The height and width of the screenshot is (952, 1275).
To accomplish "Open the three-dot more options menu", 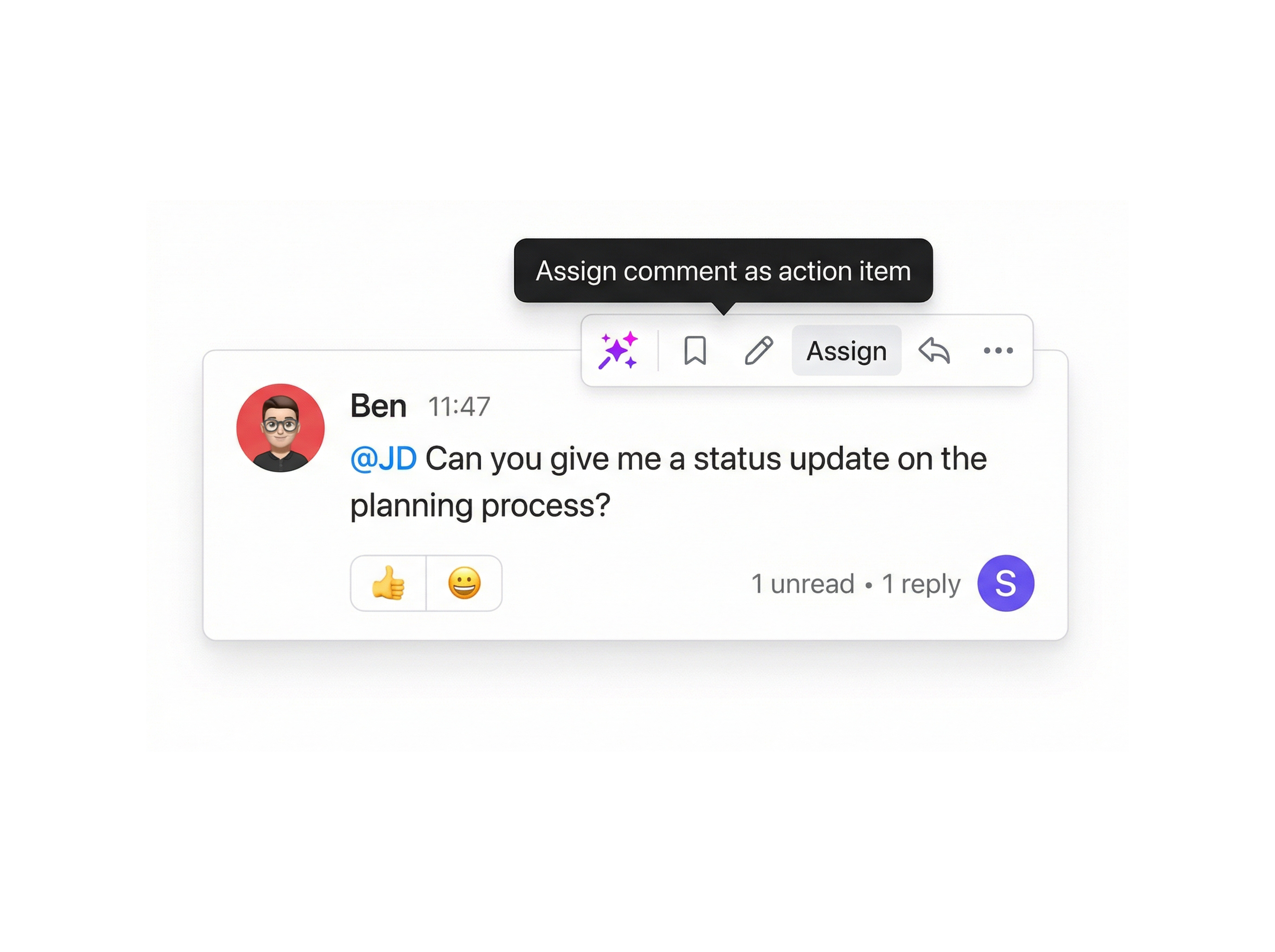I will [x=998, y=350].
